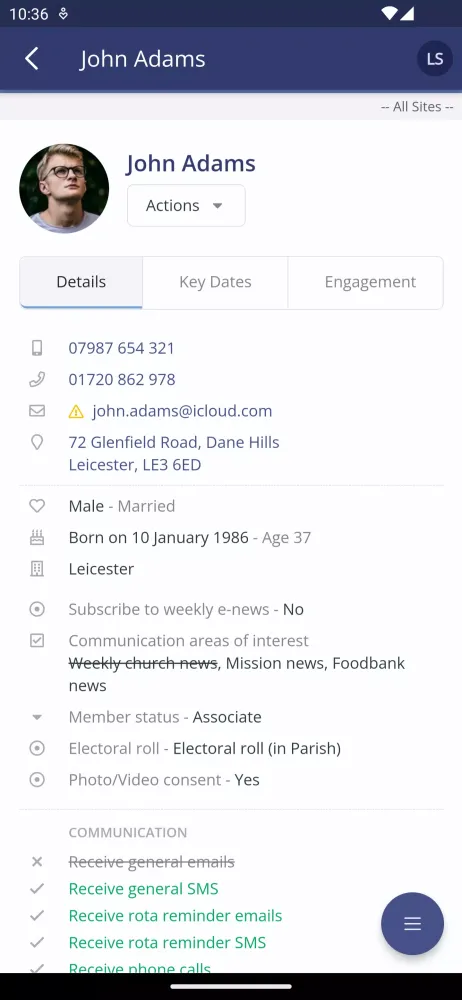Expand the Member status arrow
462x1000 pixels.
37,717
